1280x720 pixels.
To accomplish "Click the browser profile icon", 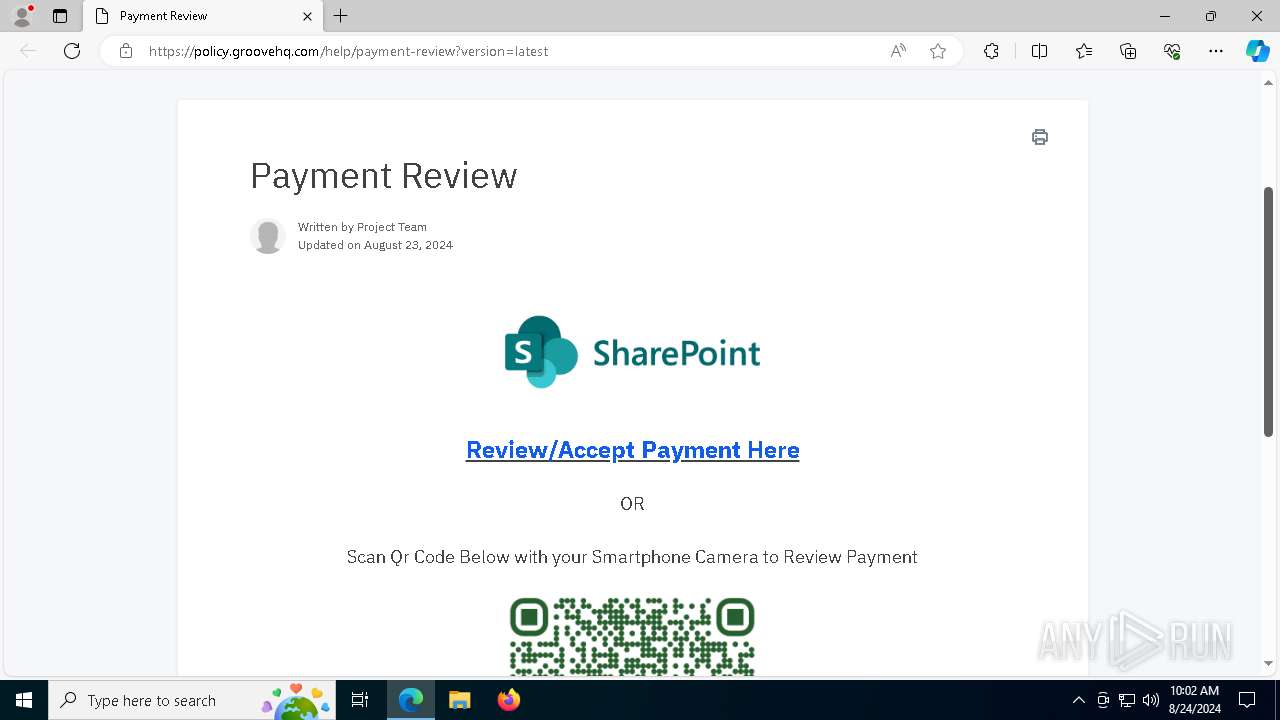I will 22,16.
